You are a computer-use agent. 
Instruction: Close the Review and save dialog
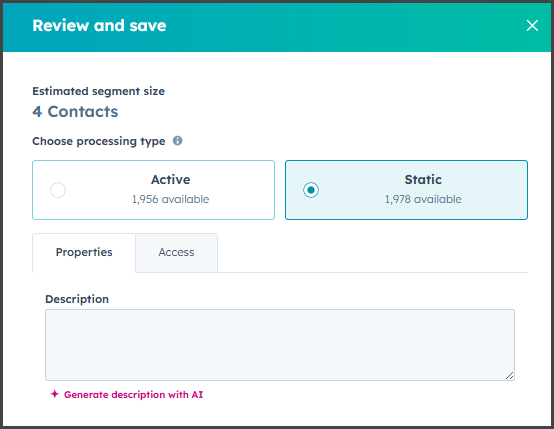pyautogui.click(x=532, y=25)
